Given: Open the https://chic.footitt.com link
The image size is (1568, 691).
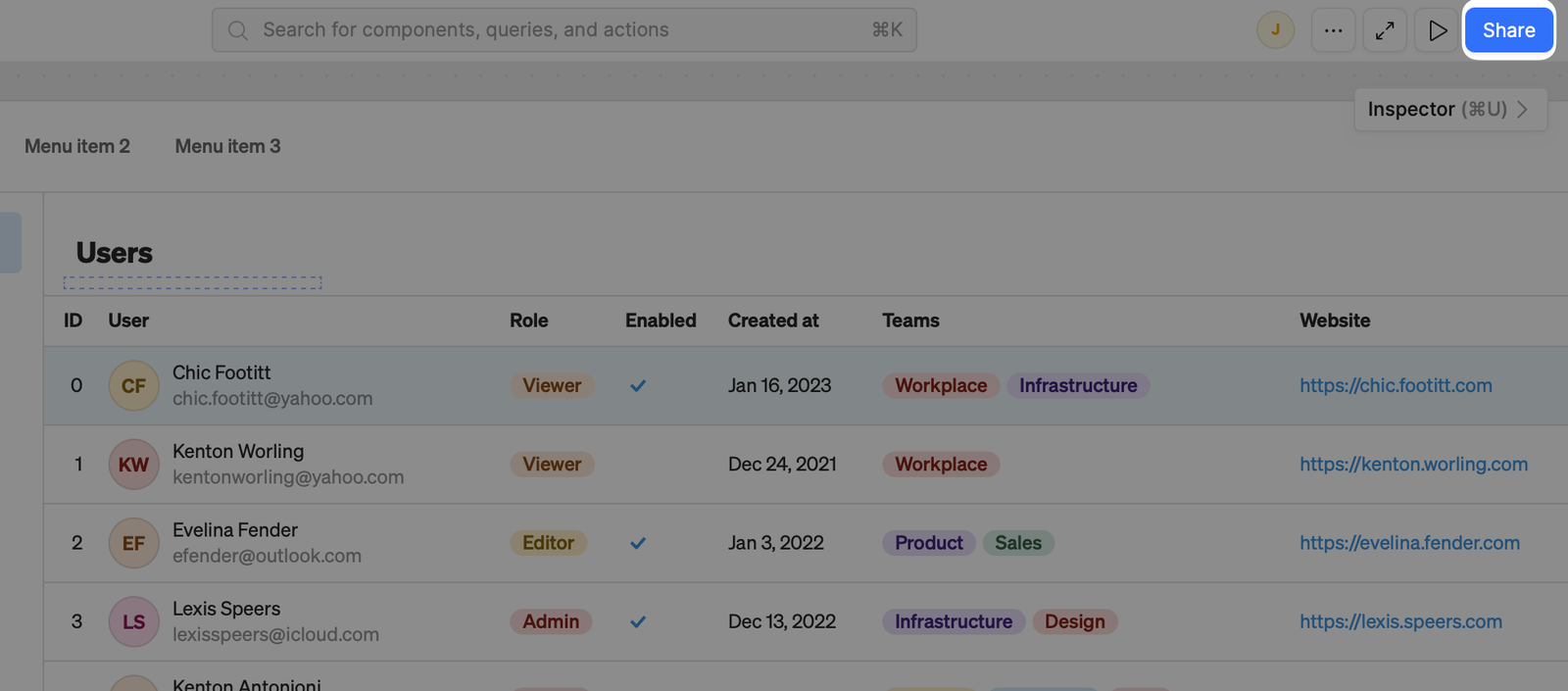Looking at the screenshot, I should coord(1396,386).
